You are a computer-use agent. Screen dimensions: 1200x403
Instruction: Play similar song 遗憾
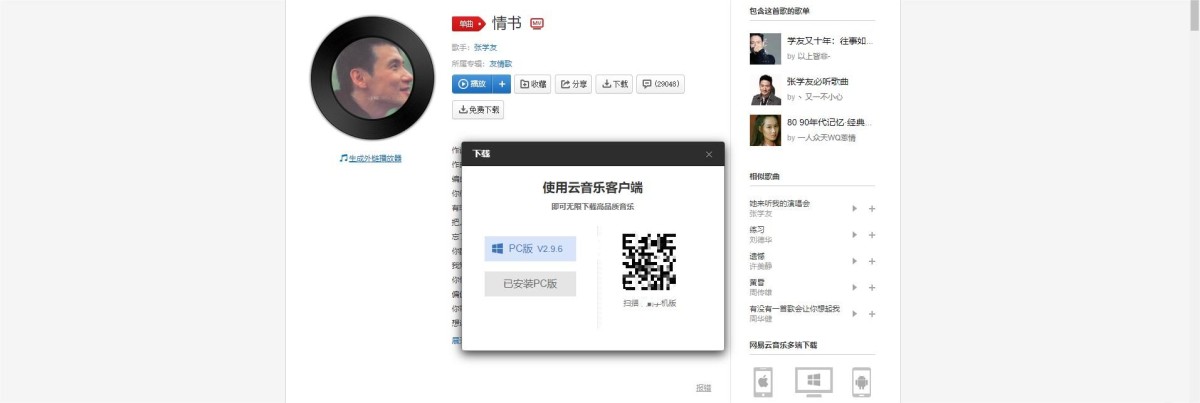point(854,260)
